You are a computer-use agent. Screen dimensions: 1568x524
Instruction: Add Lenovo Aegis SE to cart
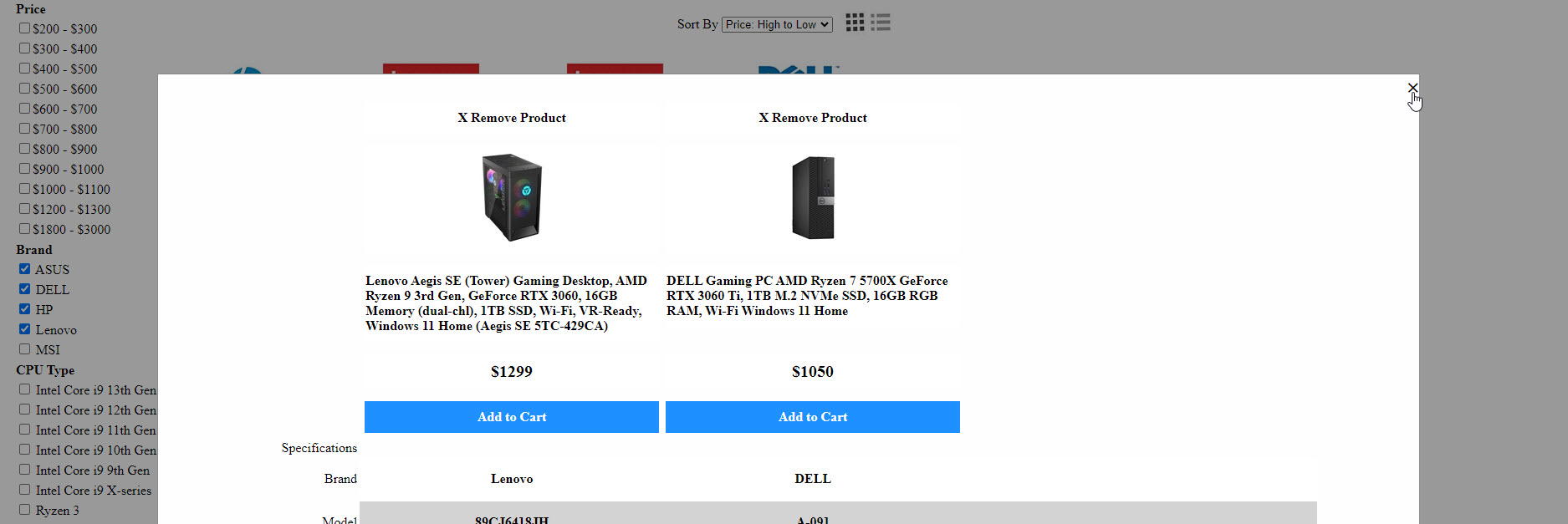point(511,417)
